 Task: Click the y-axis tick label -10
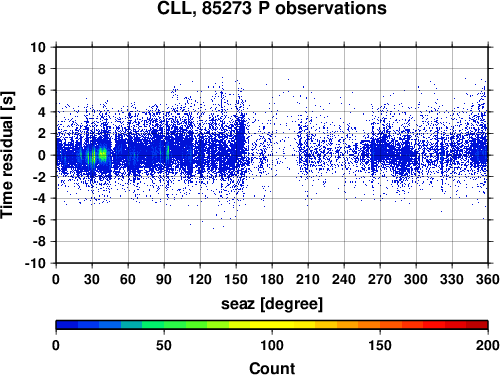coord(35,263)
